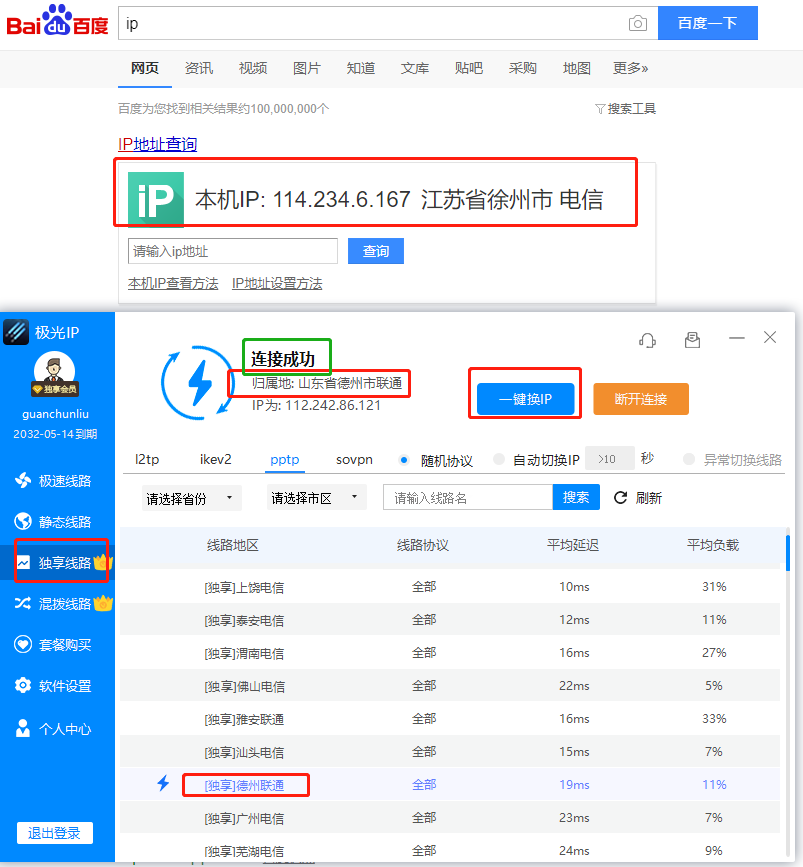Open 本机IP查看方法 link
The width and height of the screenshot is (803, 867).
(173, 283)
